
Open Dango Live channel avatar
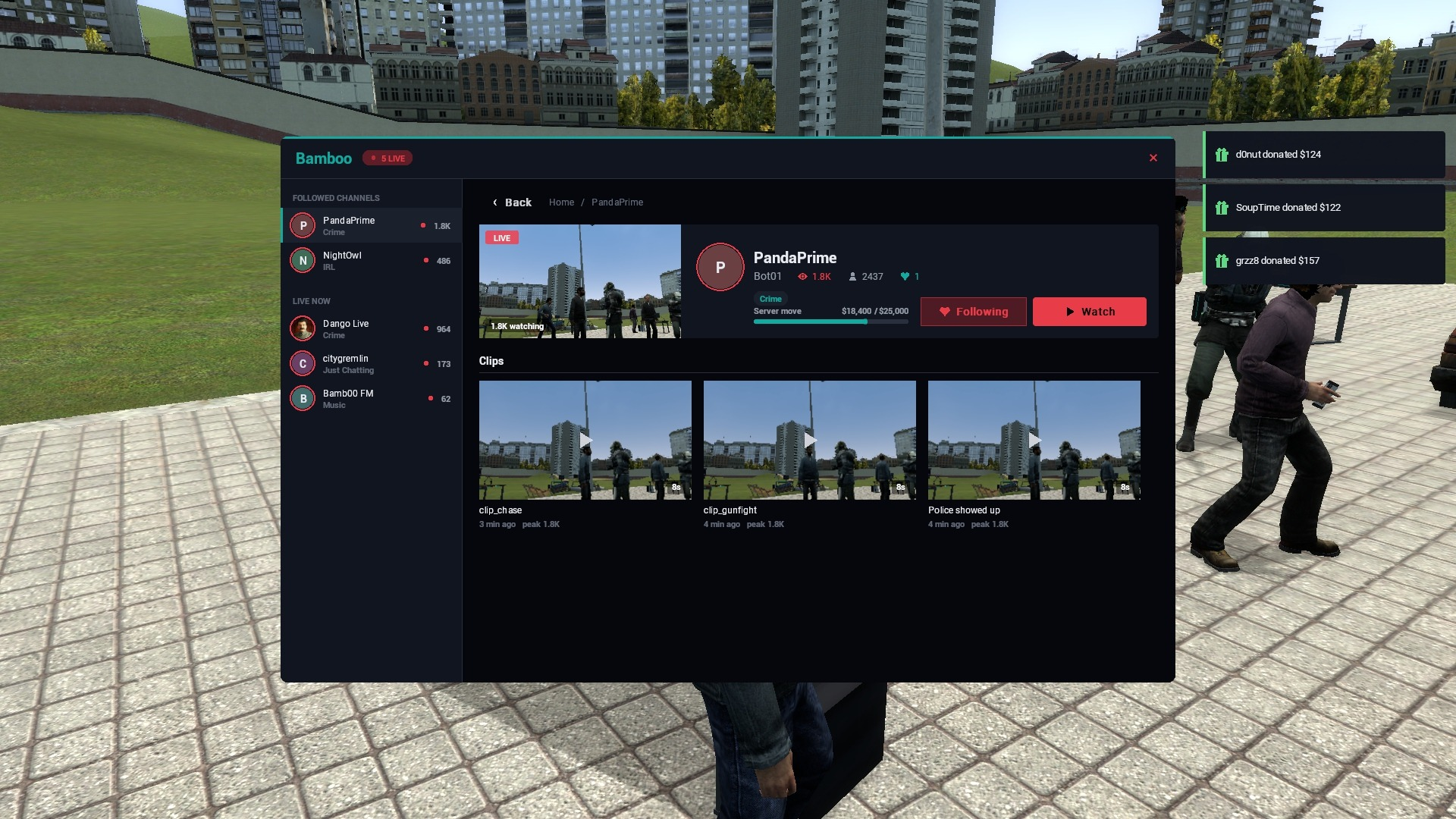[x=303, y=328]
